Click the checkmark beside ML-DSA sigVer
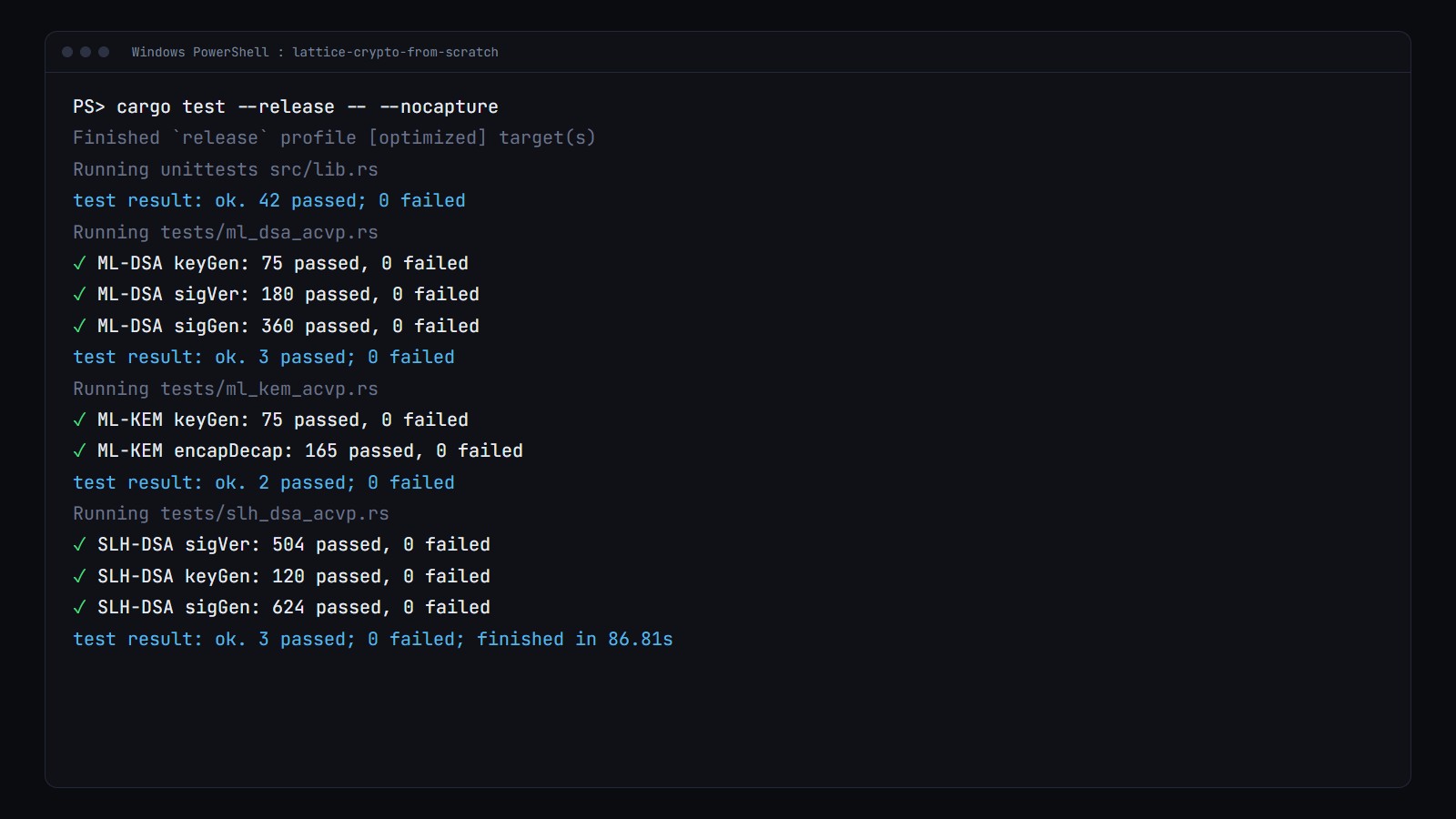 click(79, 295)
